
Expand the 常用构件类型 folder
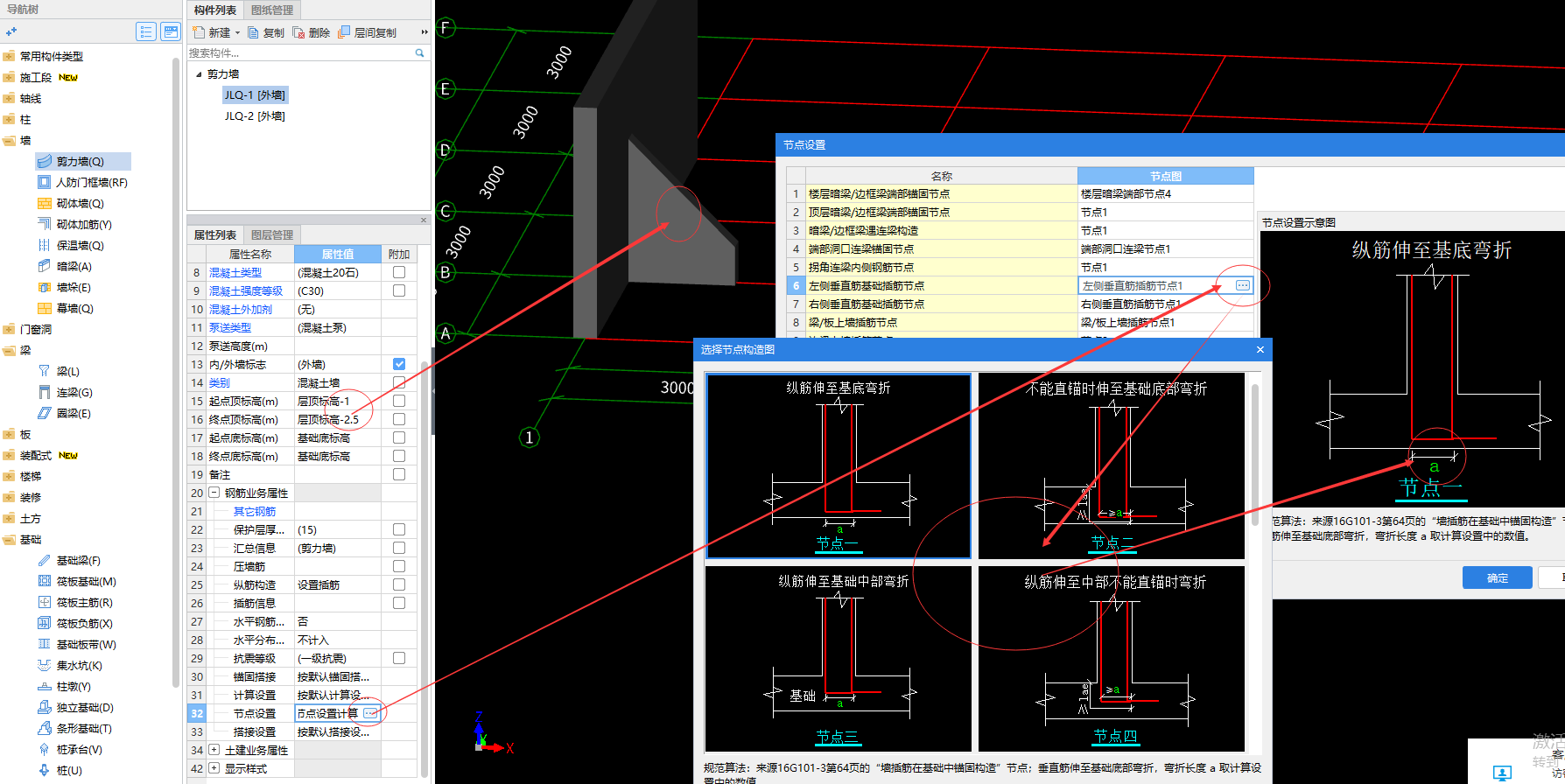(9, 56)
